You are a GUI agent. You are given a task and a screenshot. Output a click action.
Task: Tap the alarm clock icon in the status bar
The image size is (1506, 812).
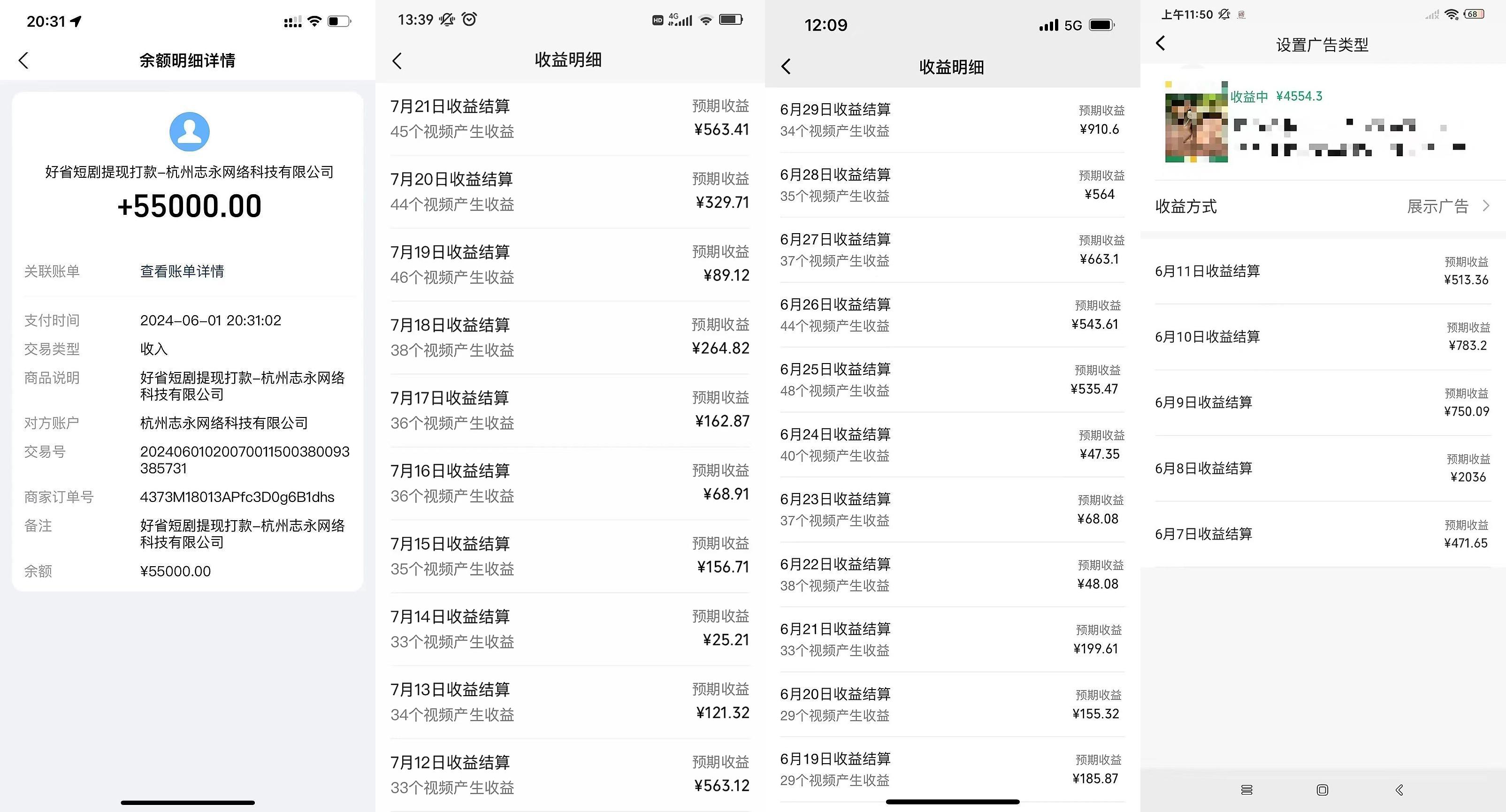[x=469, y=19]
